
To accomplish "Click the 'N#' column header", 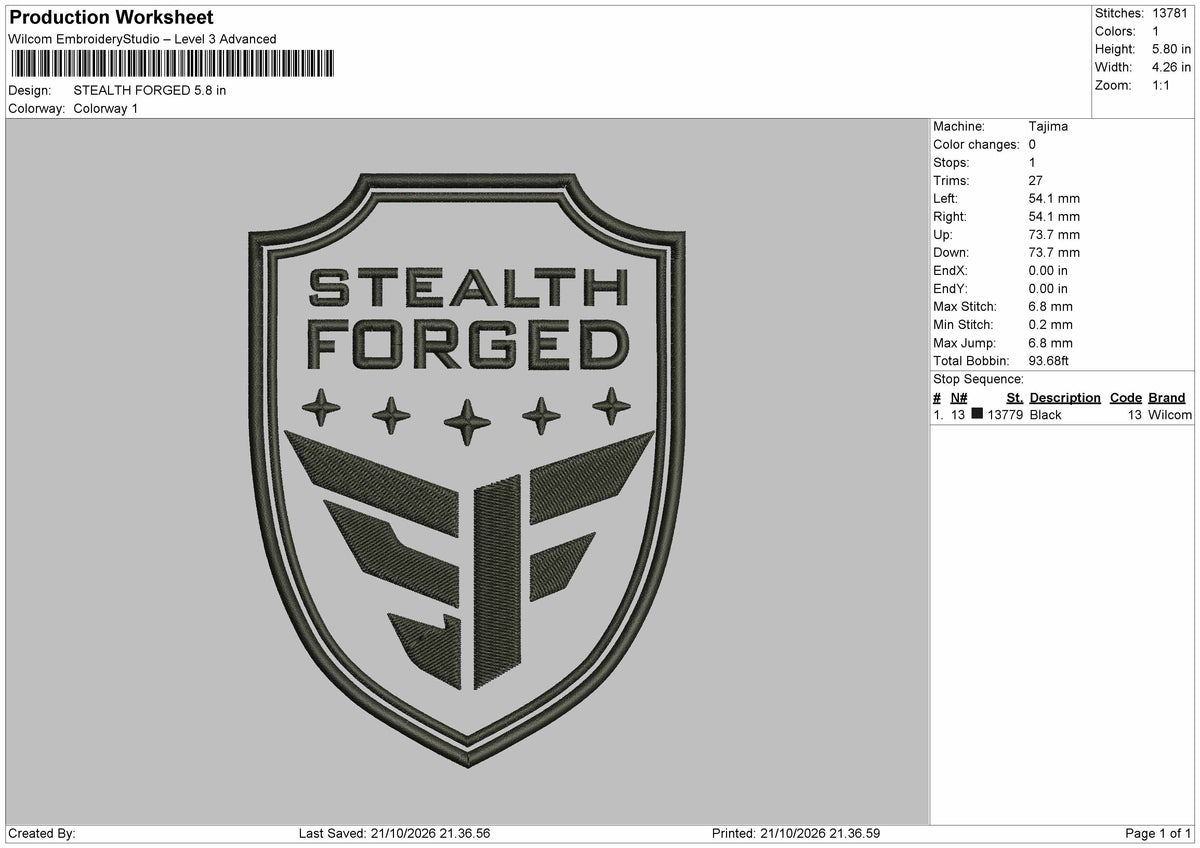I will (959, 397).
